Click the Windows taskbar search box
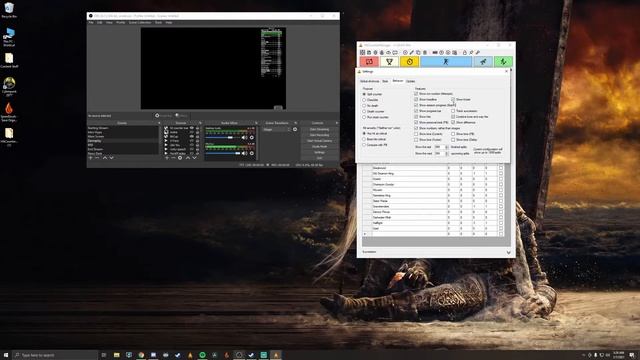 click(x=55, y=355)
